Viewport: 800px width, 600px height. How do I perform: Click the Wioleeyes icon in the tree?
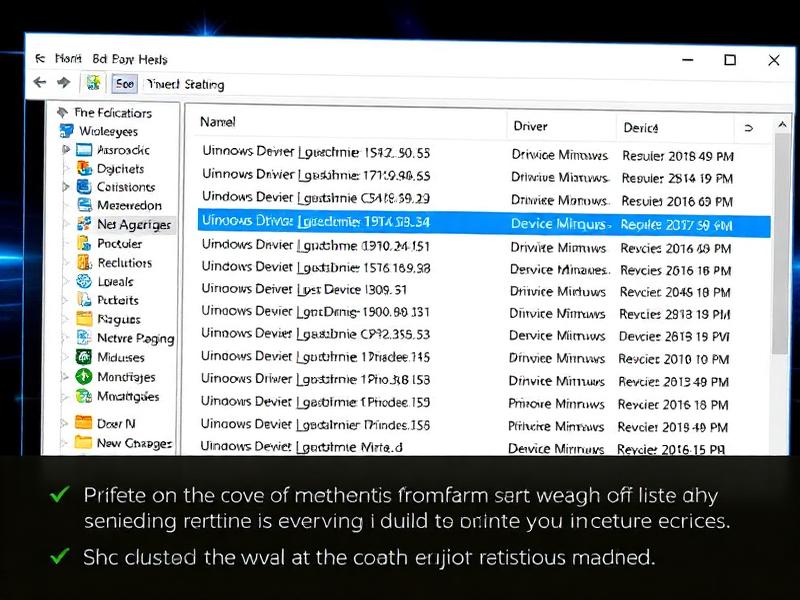pyautogui.click(x=66, y=131)
